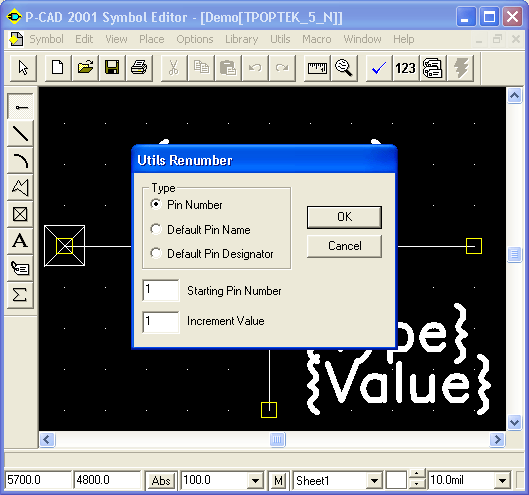
Task: Click the Renumber 123 toolbar icon
Action: [x=406, y=68]
